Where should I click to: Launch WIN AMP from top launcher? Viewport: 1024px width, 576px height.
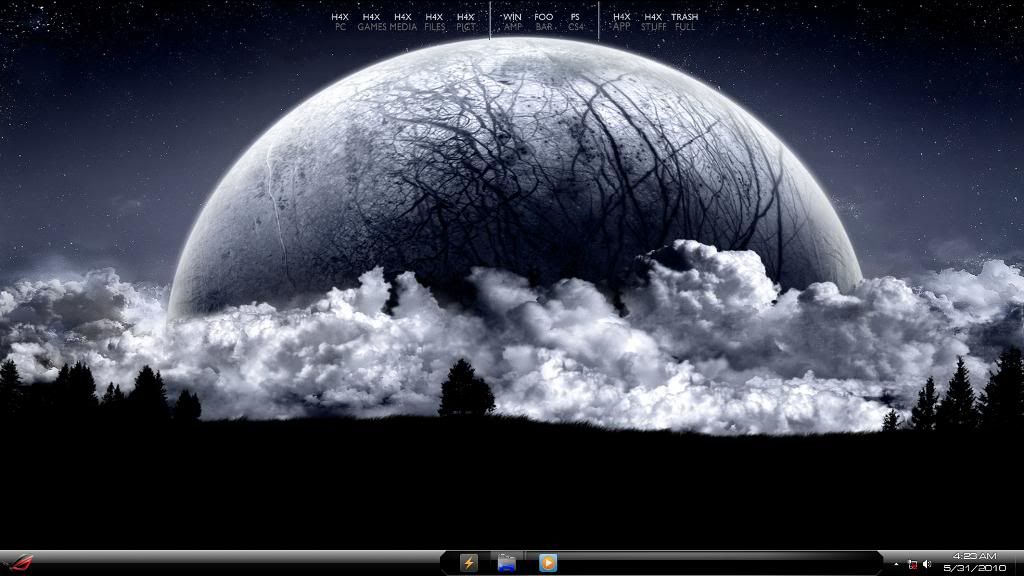(512, 22)
